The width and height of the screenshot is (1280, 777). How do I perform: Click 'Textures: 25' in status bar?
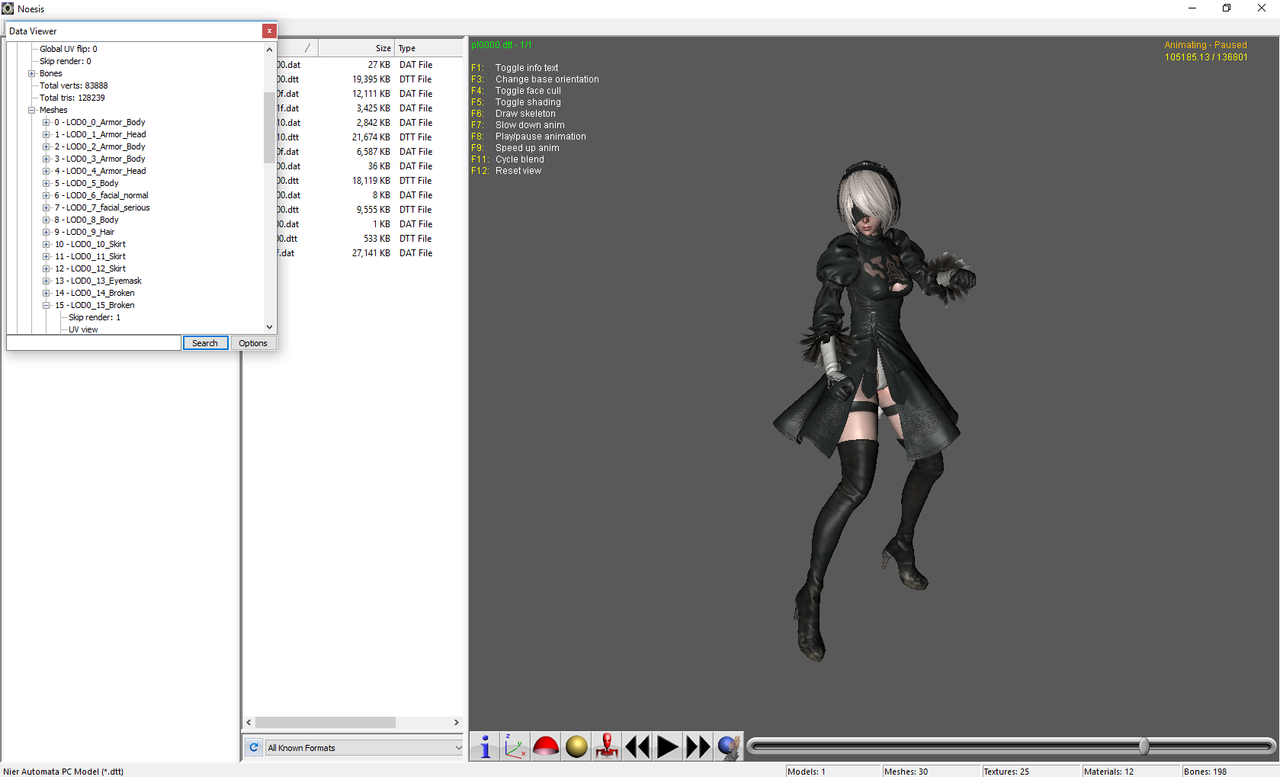[1006, 771]
